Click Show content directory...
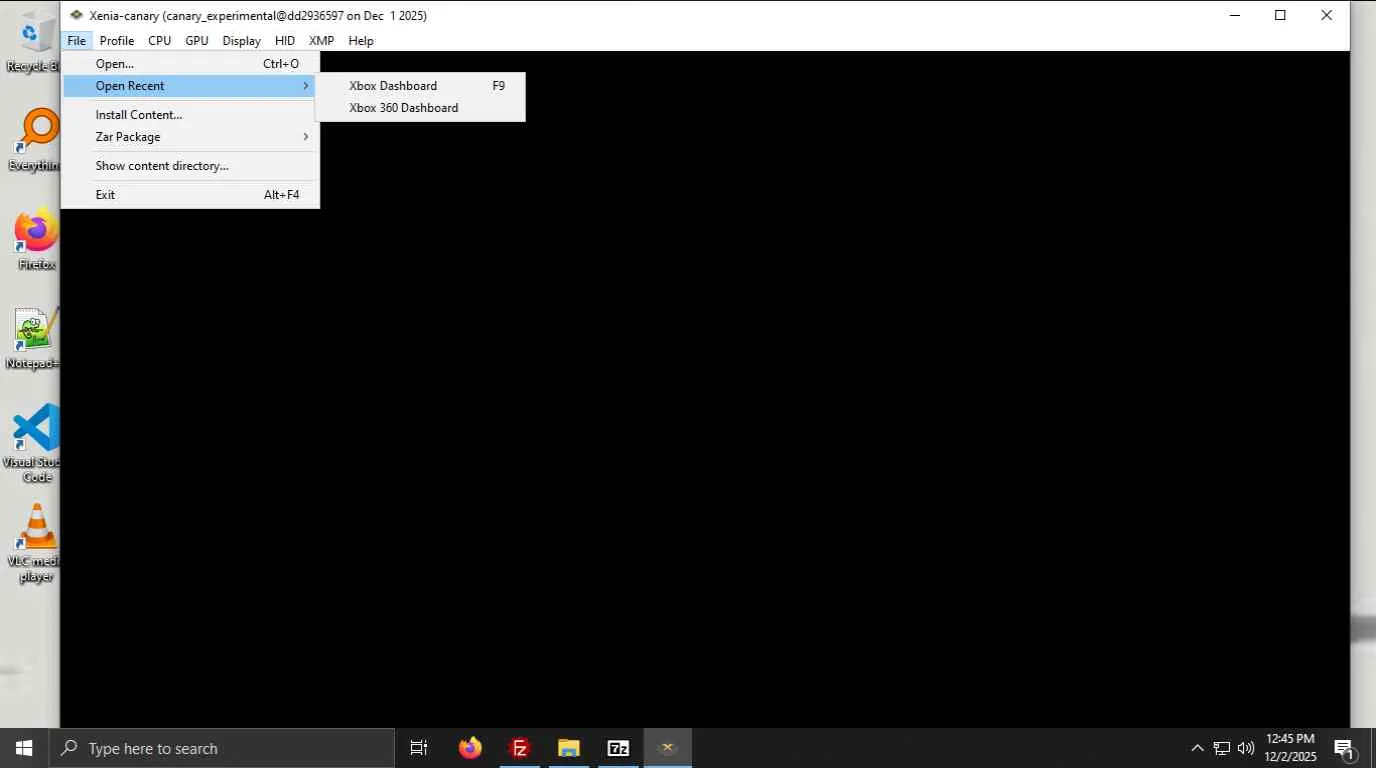 (190, 166)
